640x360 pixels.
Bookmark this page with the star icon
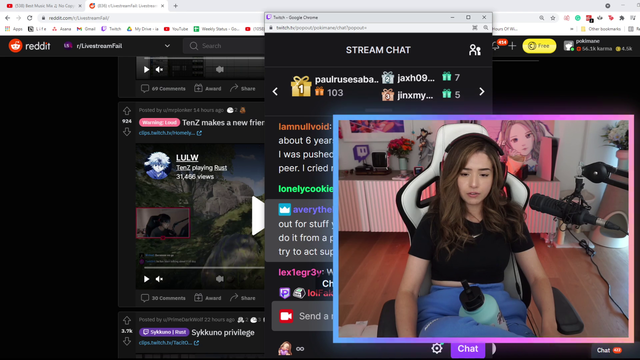pos(553,18)
